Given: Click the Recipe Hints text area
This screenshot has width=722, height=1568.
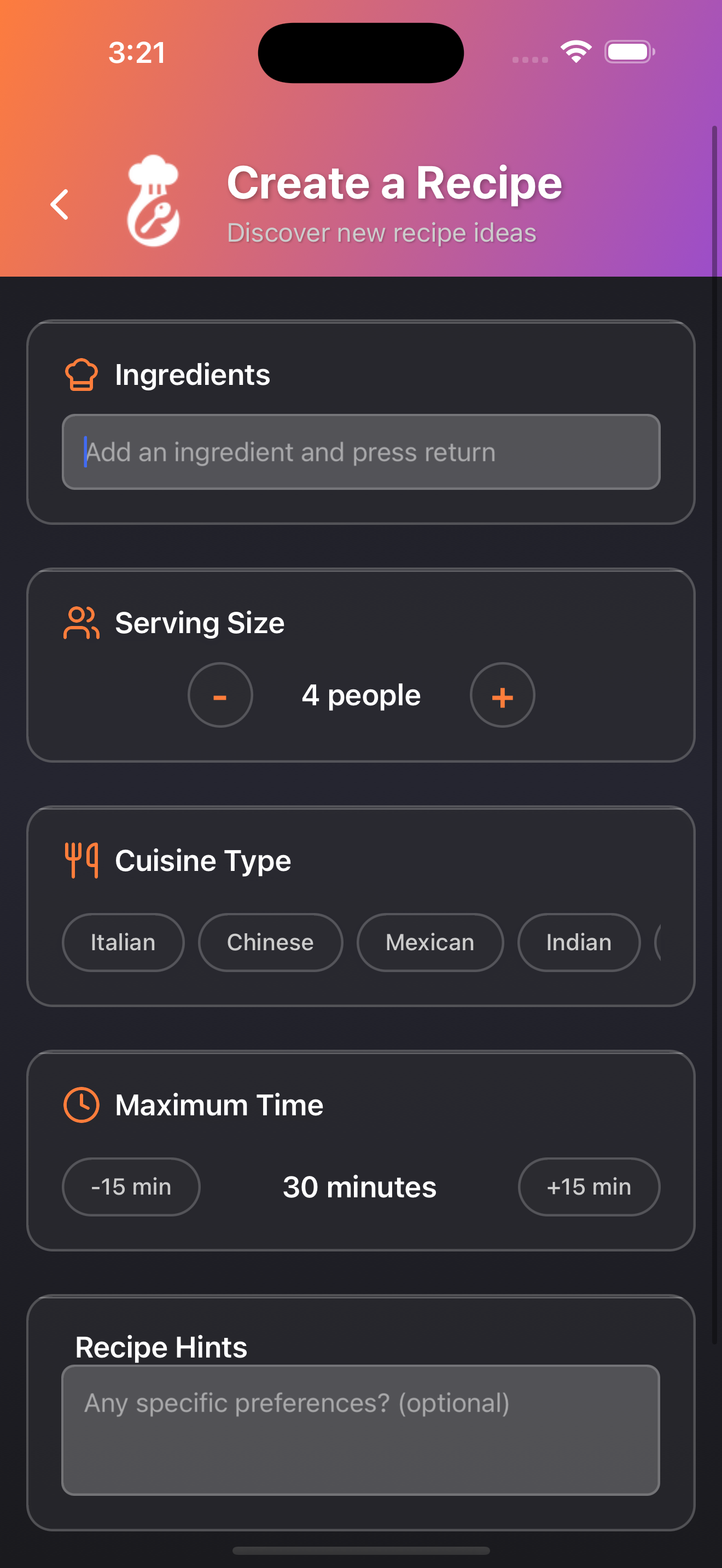Looking at the screenshot, I should pos(361,1429).
